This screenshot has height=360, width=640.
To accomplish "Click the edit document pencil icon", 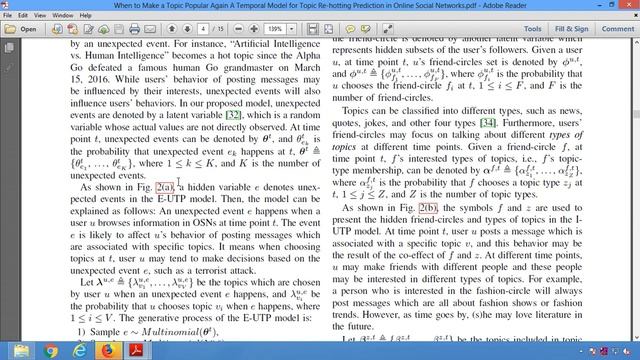I will click(x=88, y=29).
